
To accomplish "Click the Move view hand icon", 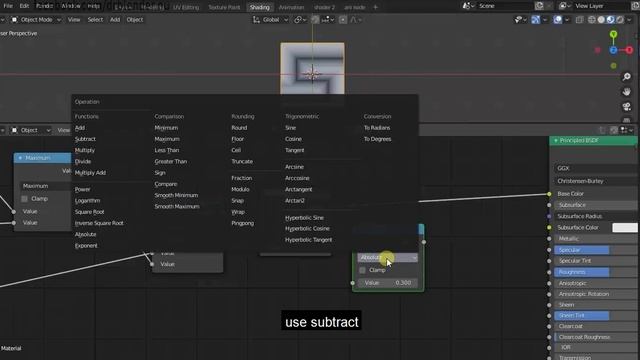I will click(x=627, y=92).
